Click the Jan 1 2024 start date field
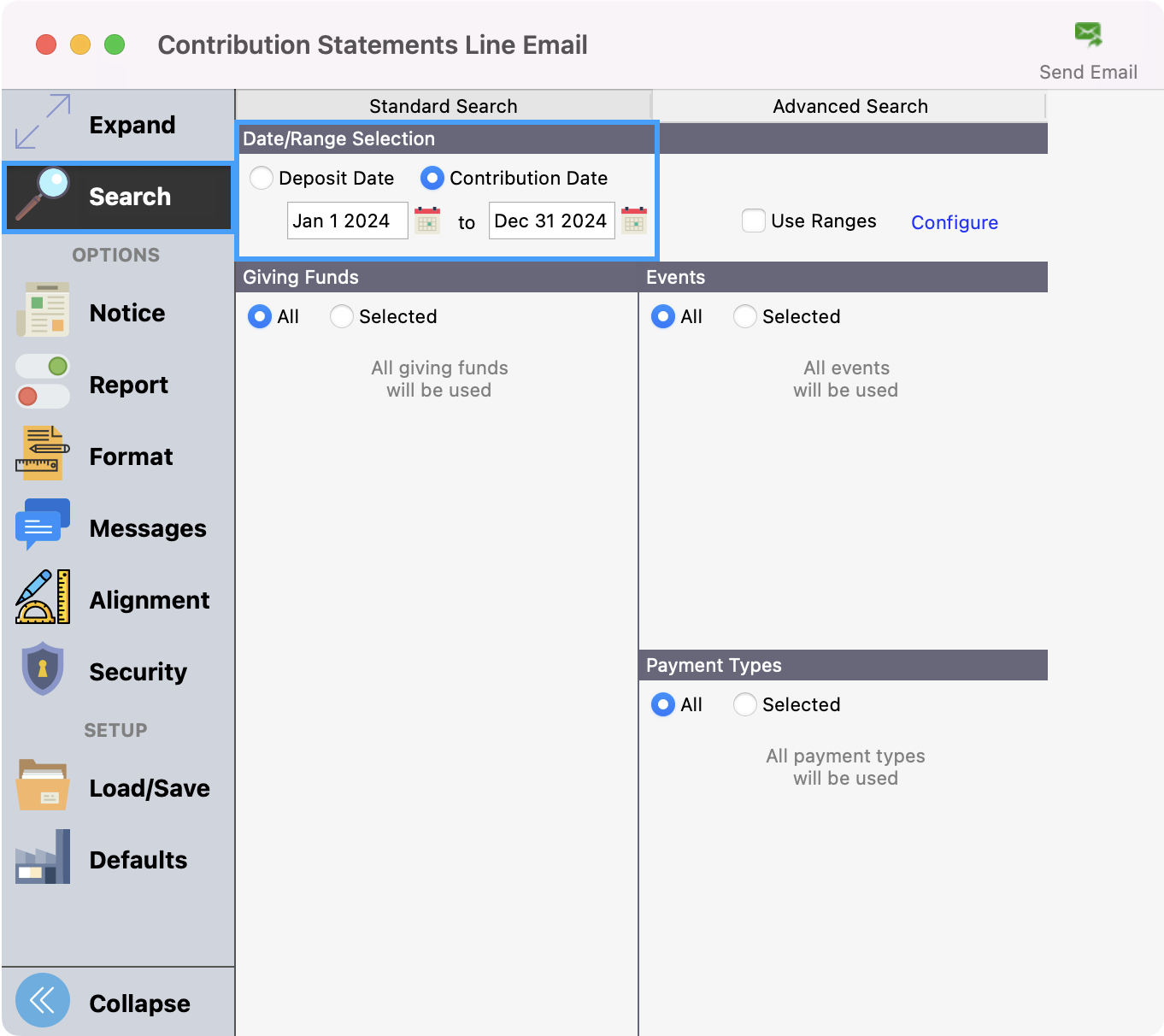Viewport: 1164px width, 1036px height. tap(347, 221)
